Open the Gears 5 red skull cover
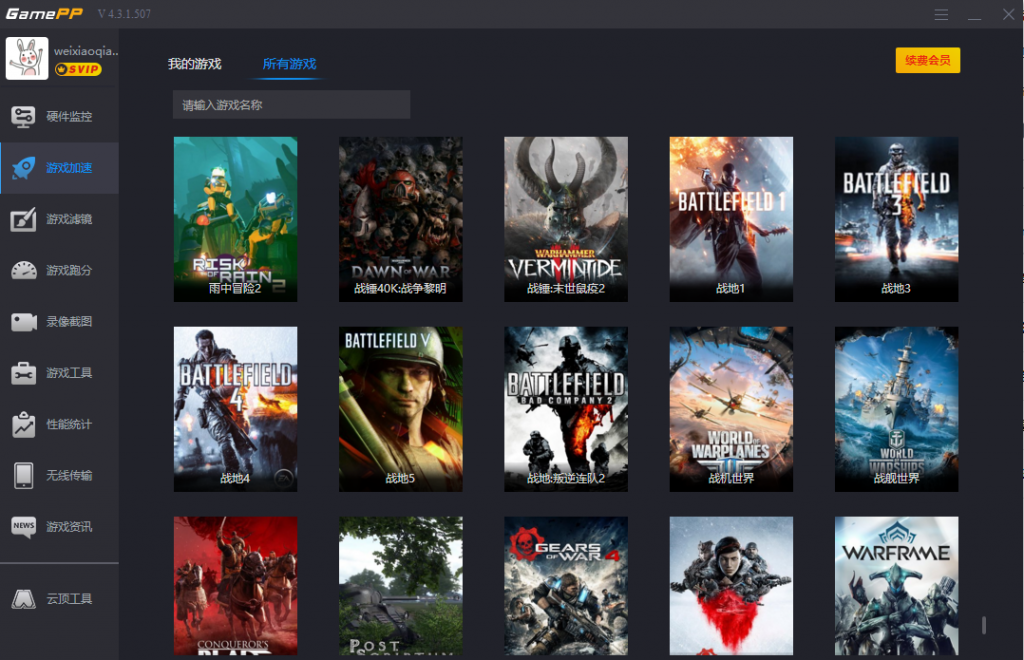The image size is (1024, 660). pos(731,586)
